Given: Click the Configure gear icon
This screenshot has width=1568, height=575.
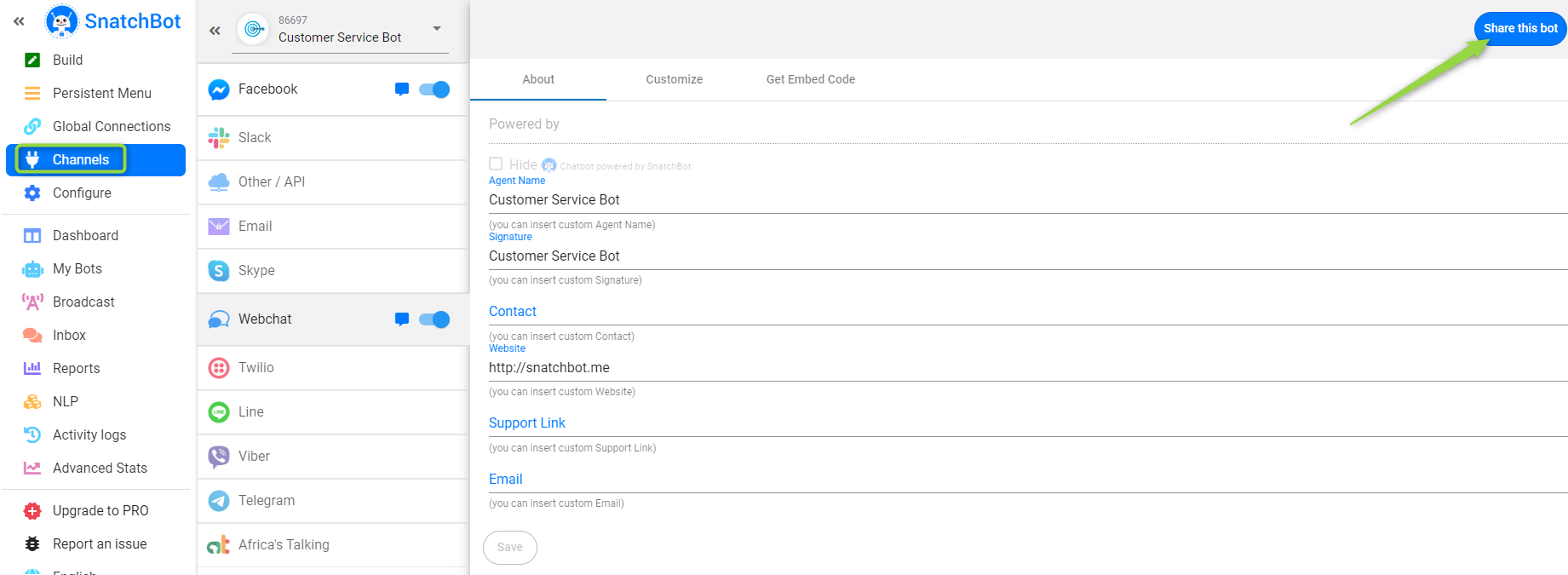Looking at the screenshot, I should 32,193.
